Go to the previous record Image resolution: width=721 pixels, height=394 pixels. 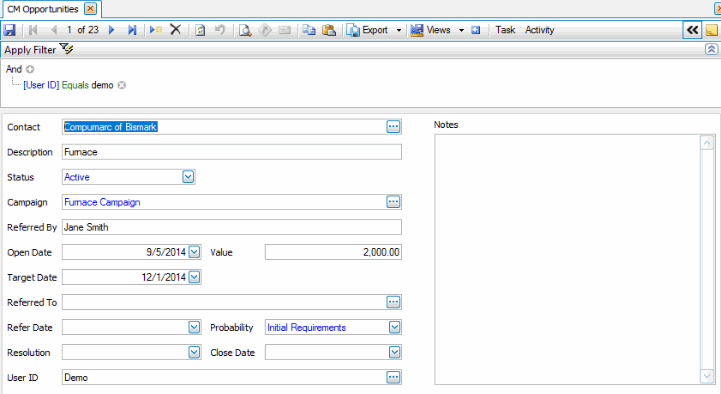pyautogui.click(x=54, y=30)
